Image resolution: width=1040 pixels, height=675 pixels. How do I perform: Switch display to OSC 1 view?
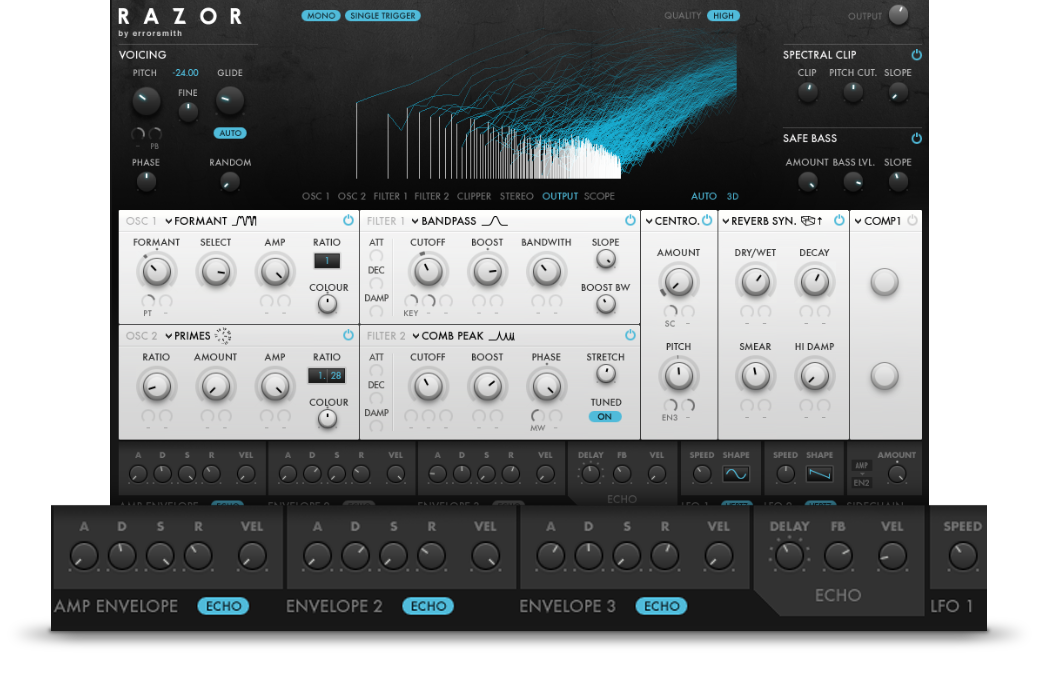point(316,196)
